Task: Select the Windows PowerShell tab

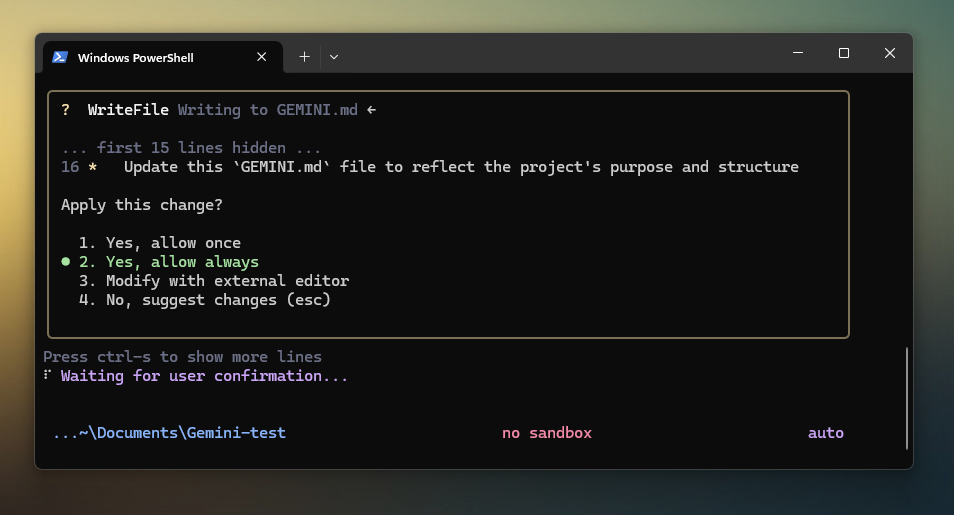Action: 163,57
